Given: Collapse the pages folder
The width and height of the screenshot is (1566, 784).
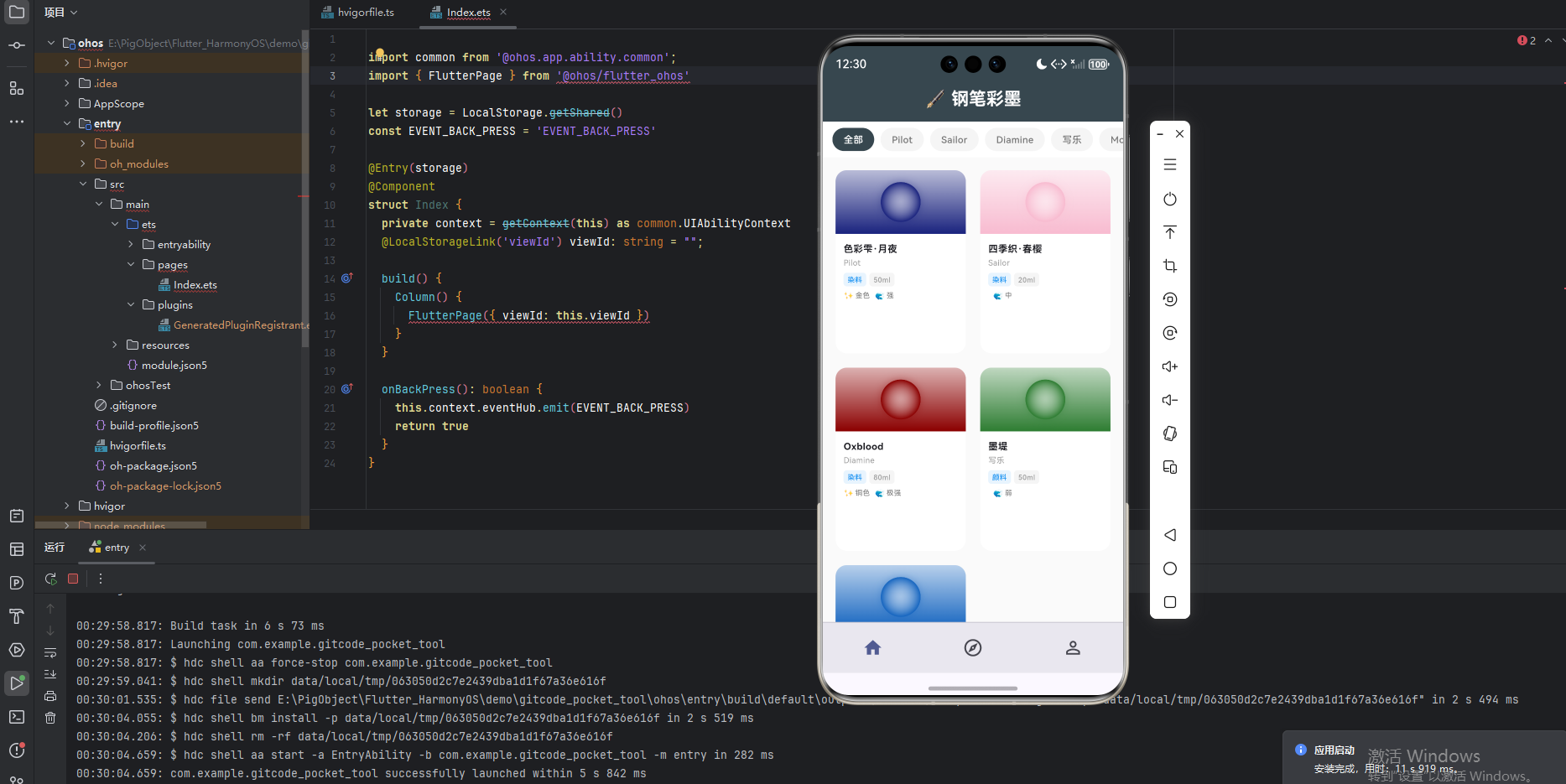Looking at the screenshot, I should pos(131,264).
